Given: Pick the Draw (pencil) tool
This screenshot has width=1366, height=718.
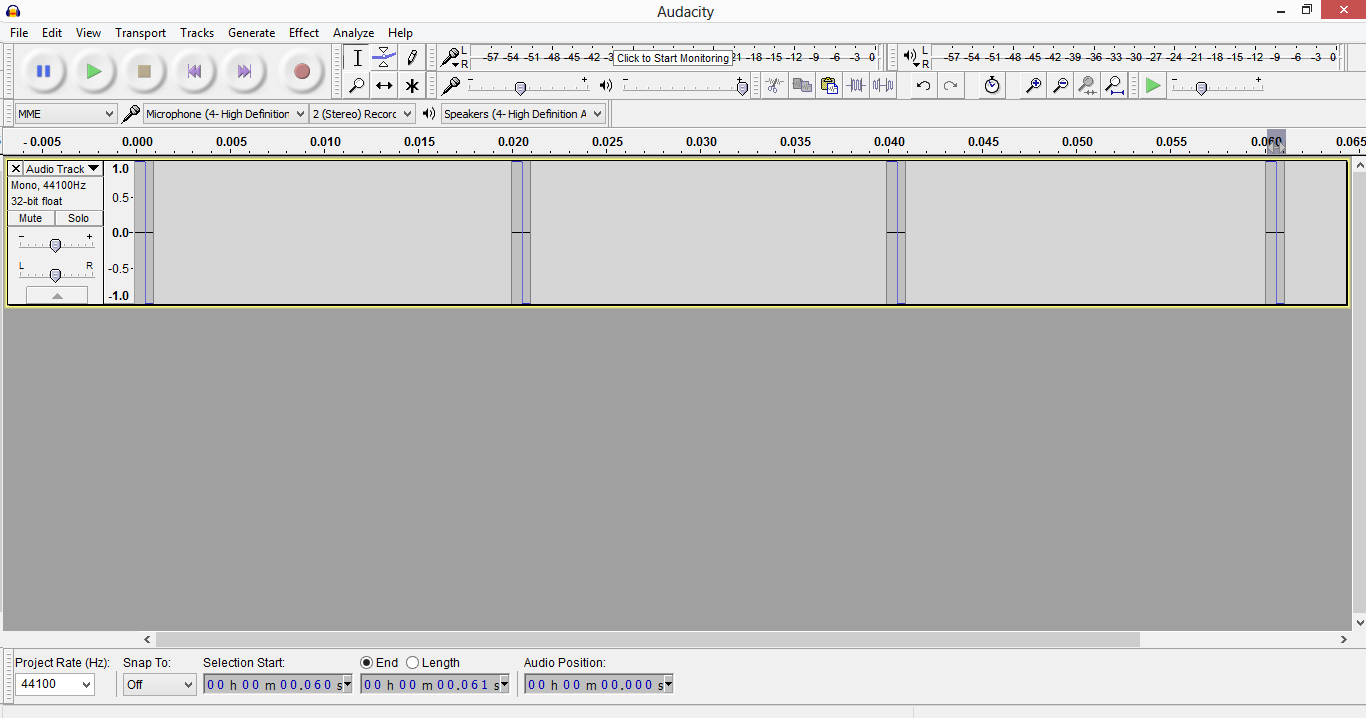Looking at the screenshot, I should click(x=411, y=58).
